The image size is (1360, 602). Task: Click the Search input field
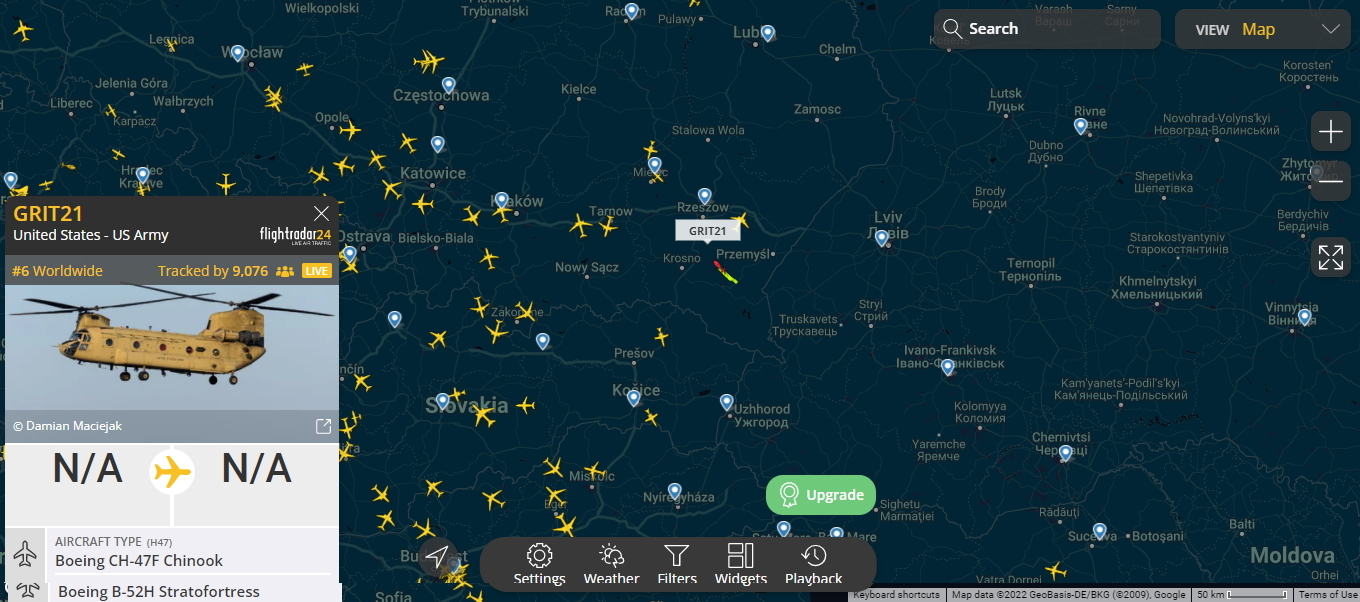coord(1047,29)
